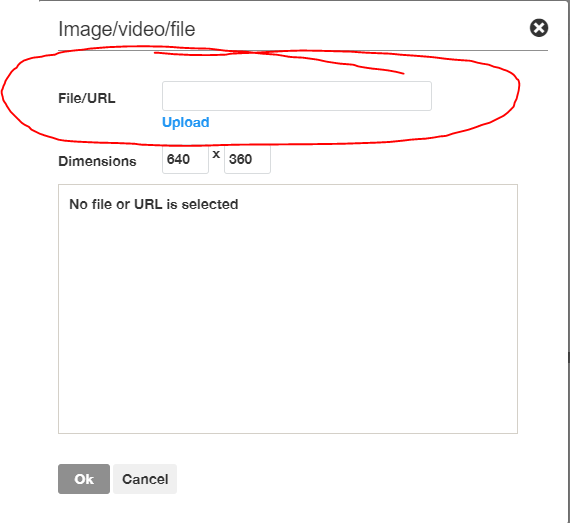Click the Dimensions label

(97, 161)
